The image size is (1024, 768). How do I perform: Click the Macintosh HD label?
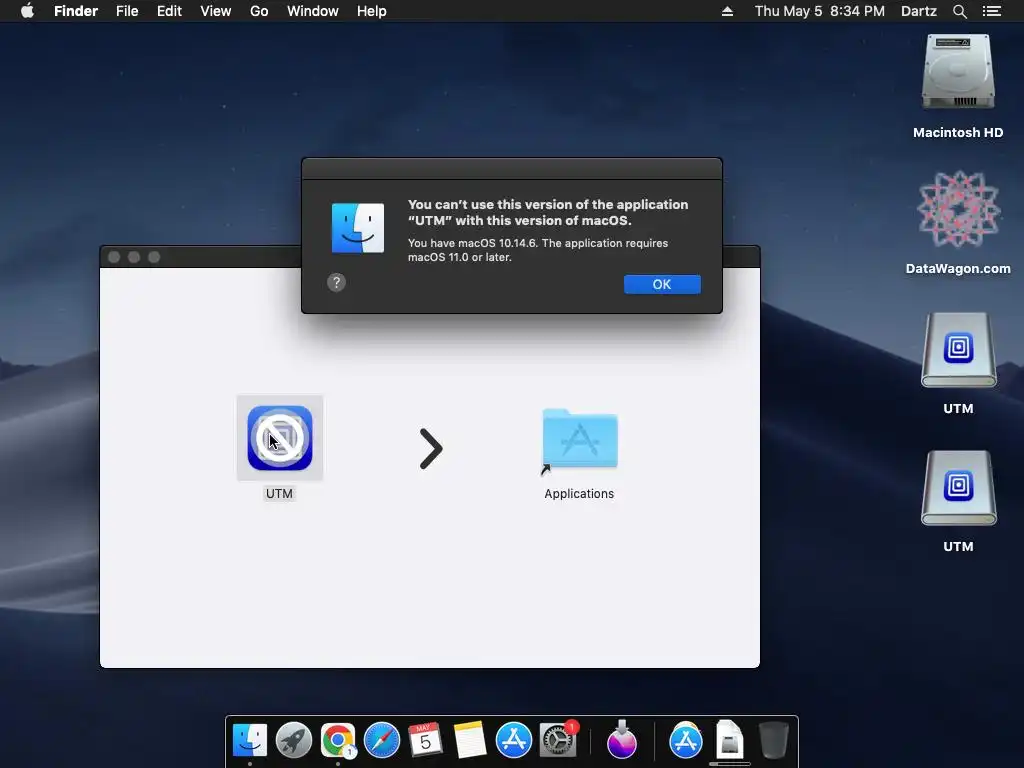pyautogui.click(x=958, y=133)
